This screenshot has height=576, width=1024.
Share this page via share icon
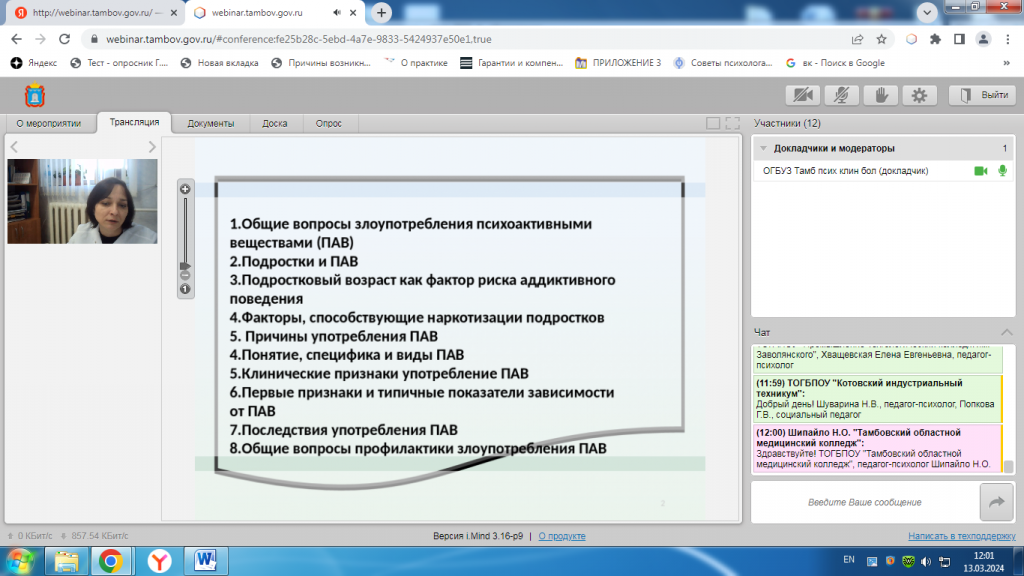pyautogui.click(x=857, y=39)
